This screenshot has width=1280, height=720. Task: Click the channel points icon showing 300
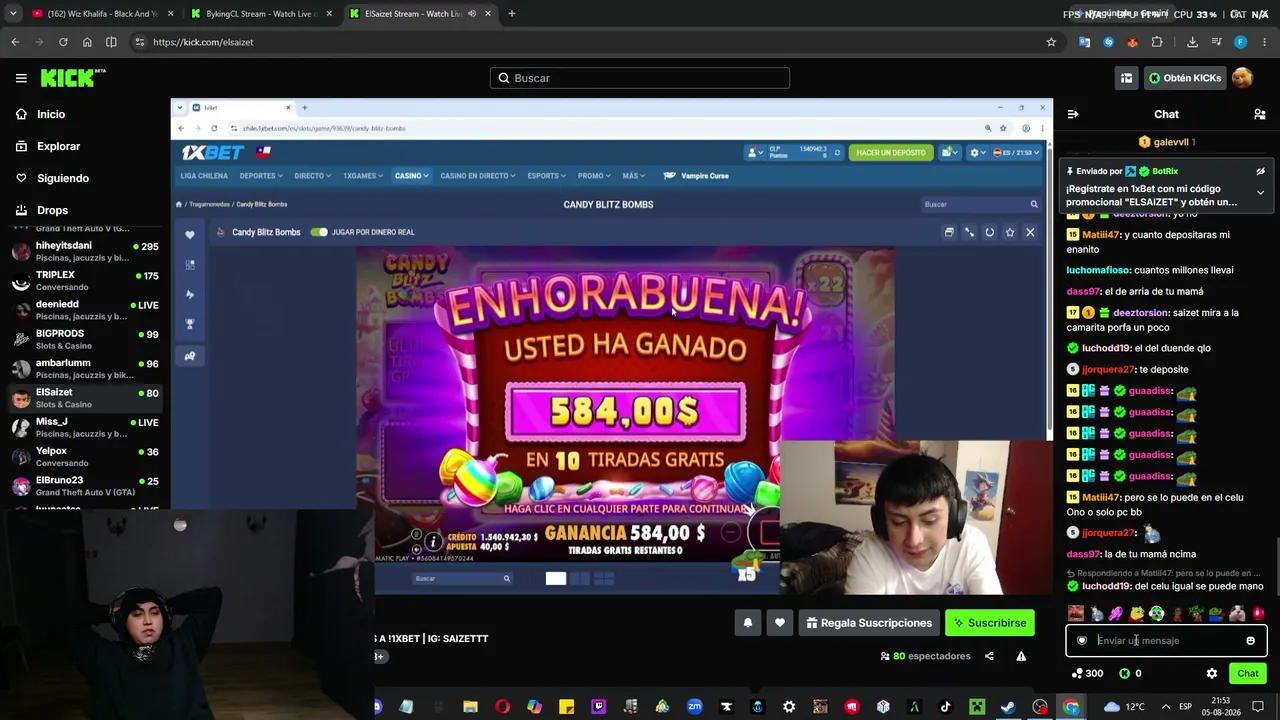[x=1077, y=673]
